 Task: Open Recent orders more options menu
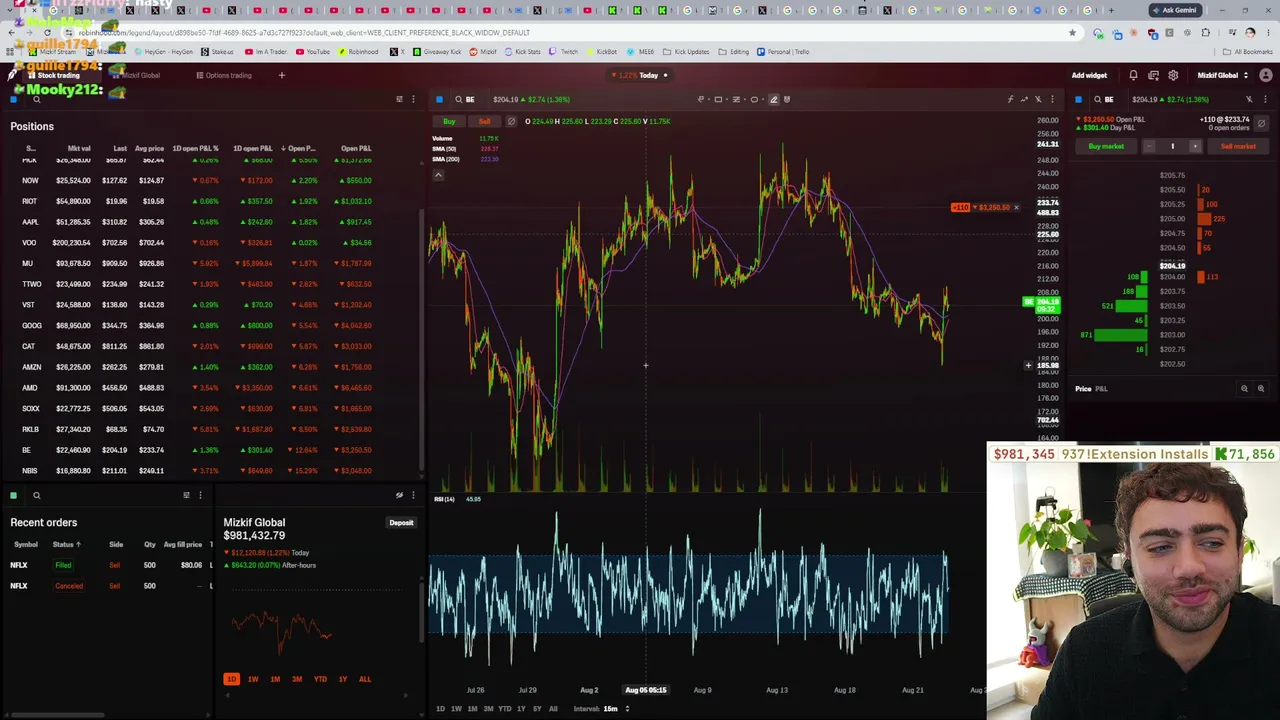click(200, 495)
